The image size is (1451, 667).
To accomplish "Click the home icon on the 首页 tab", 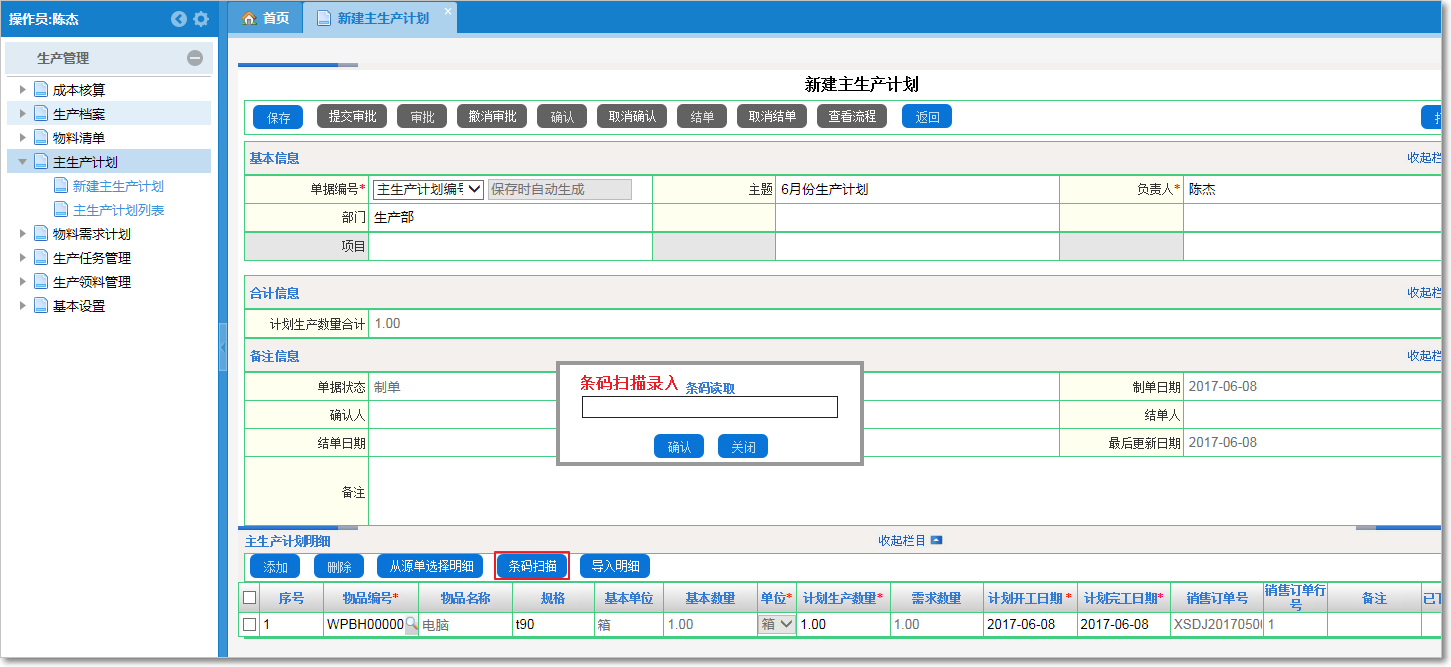I will (x=248, y=17).
